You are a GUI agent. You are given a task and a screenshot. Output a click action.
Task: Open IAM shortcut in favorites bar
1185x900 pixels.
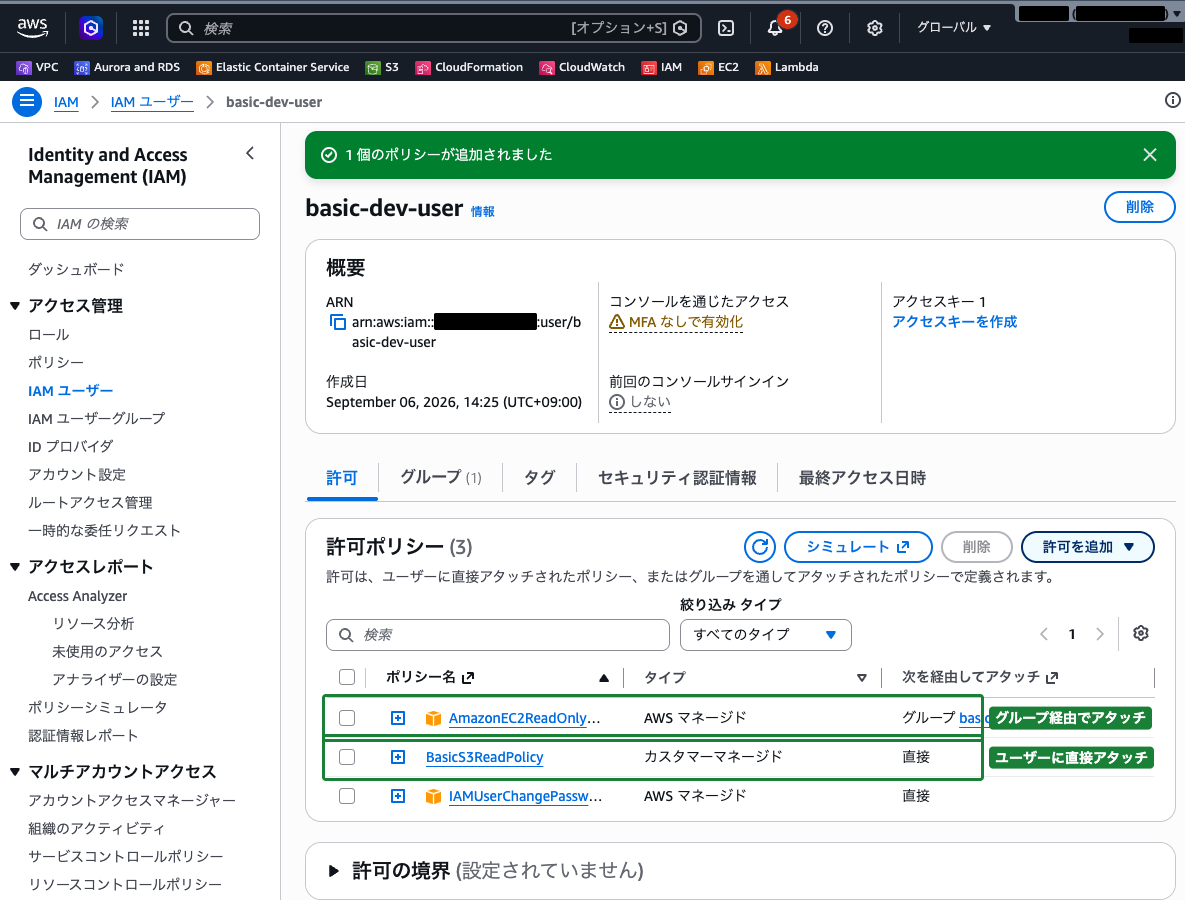661,67
